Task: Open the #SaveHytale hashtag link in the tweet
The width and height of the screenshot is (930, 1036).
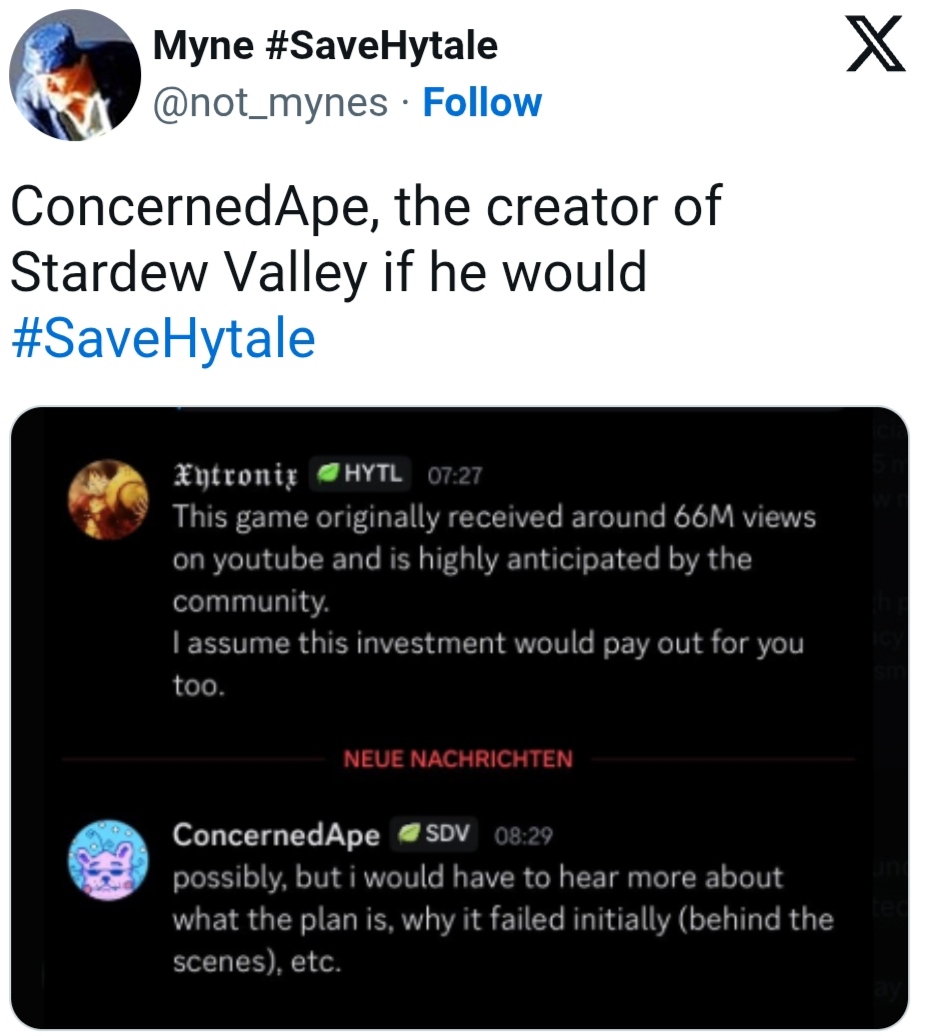Action: [164, 338]
